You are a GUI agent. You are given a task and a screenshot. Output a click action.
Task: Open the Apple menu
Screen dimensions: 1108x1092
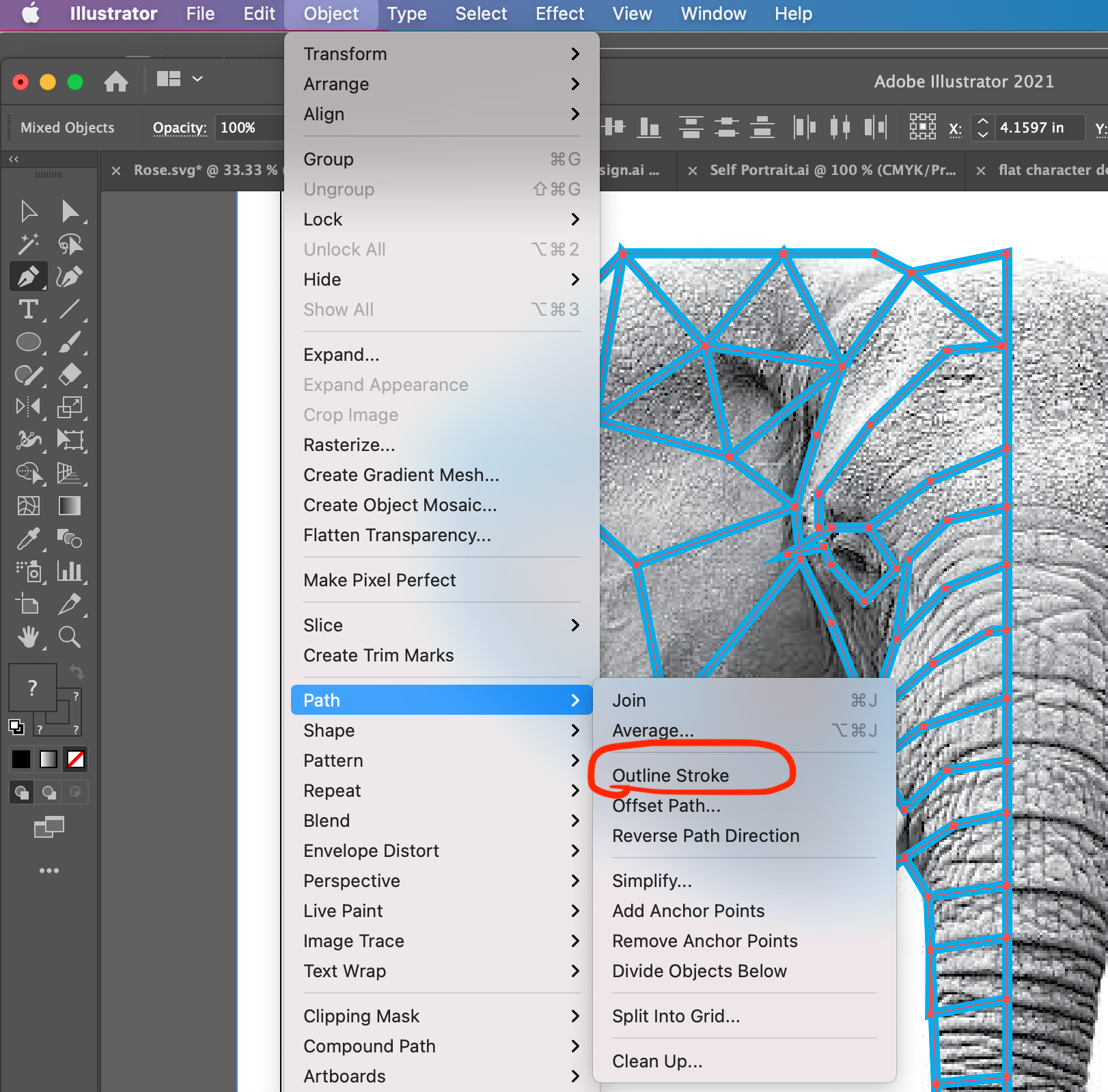pos(31,14)
